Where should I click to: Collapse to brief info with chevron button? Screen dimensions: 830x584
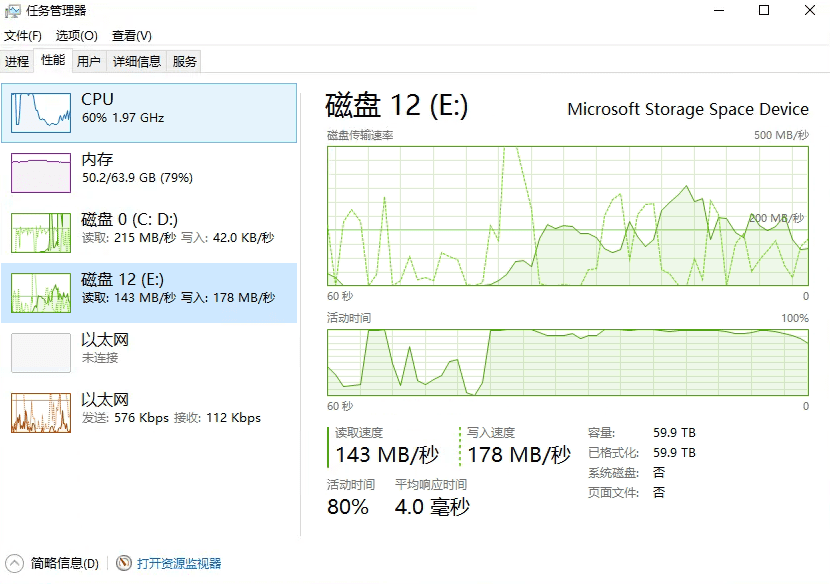click(15, 564)
